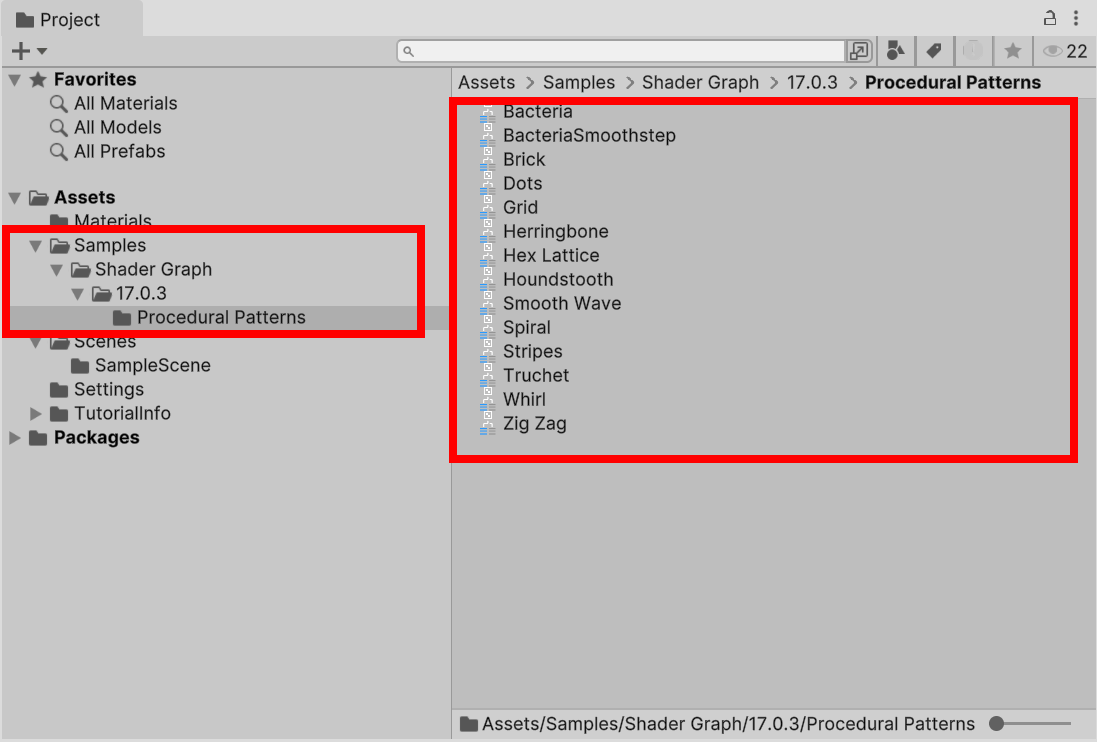Select the Smooth Wave subgraph icon

coord(488,304)
